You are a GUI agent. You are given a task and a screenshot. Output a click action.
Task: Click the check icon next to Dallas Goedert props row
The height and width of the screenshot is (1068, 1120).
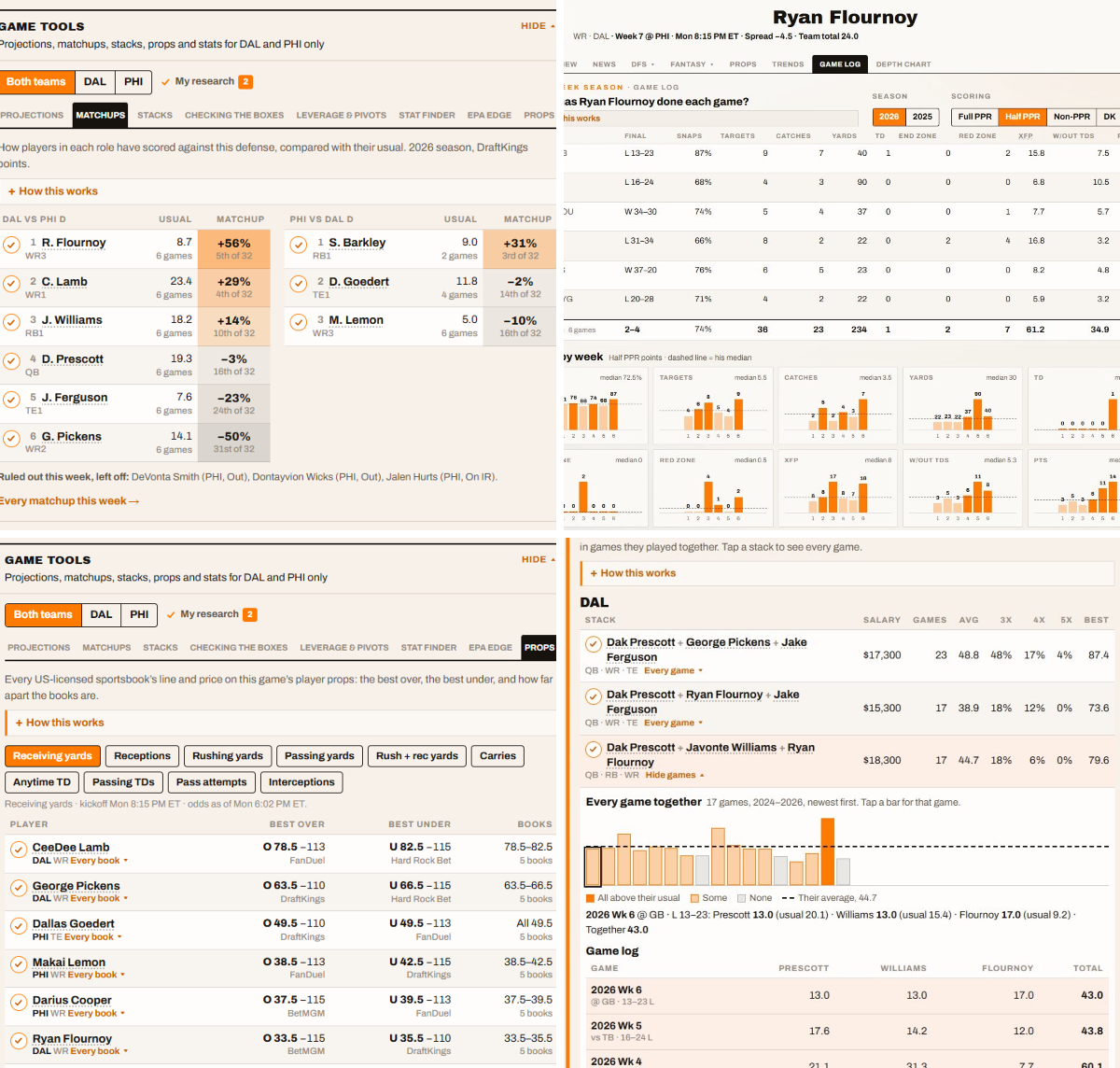19,926
